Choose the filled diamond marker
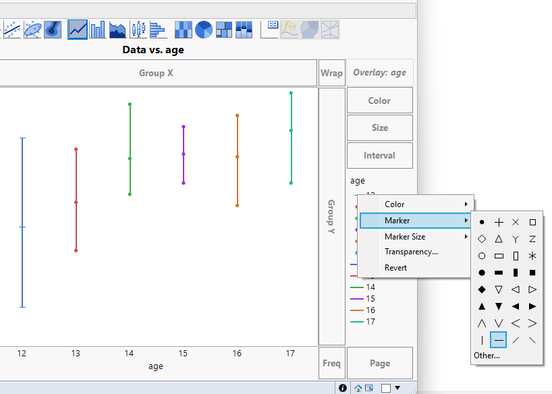Viewport: 552px width, 394px height. coord(482,289)
